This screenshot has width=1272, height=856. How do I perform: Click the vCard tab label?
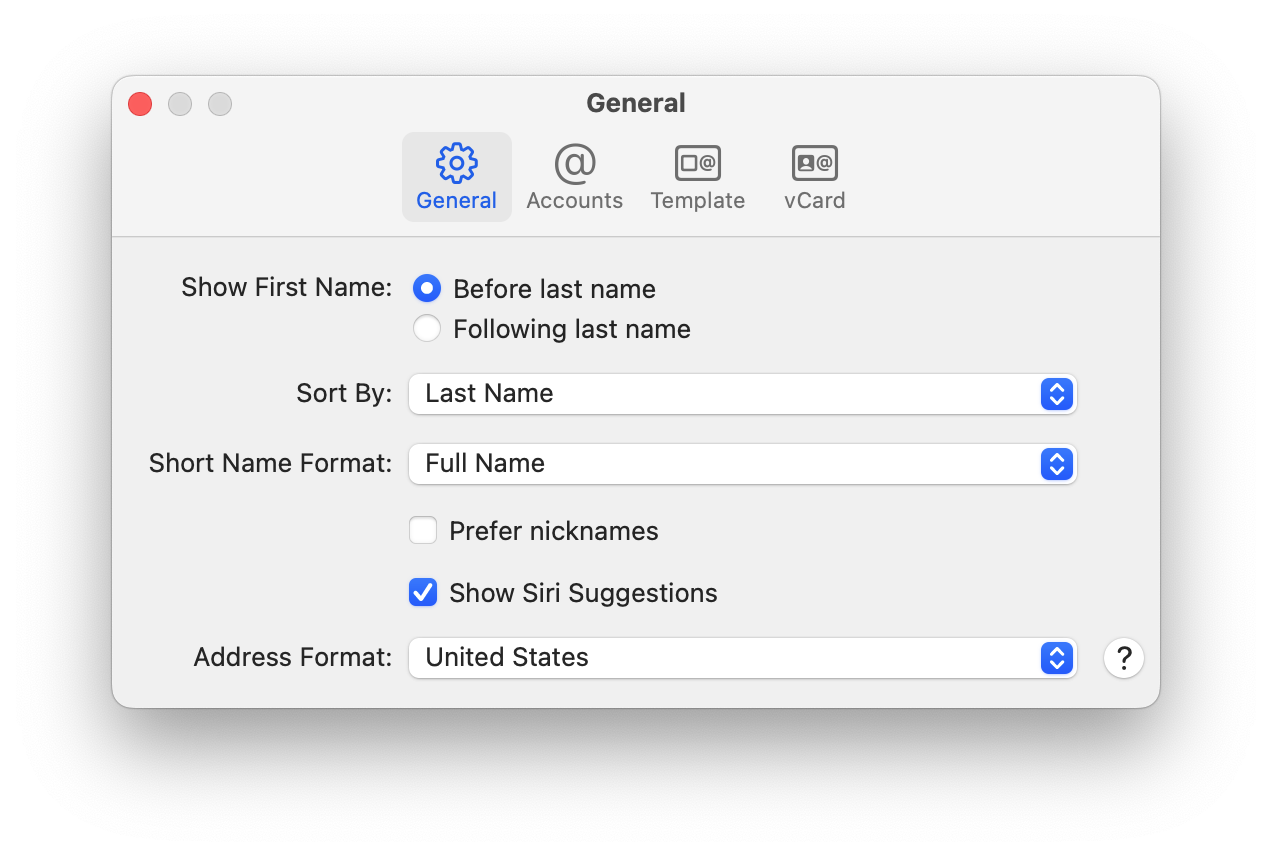[814, 201]
